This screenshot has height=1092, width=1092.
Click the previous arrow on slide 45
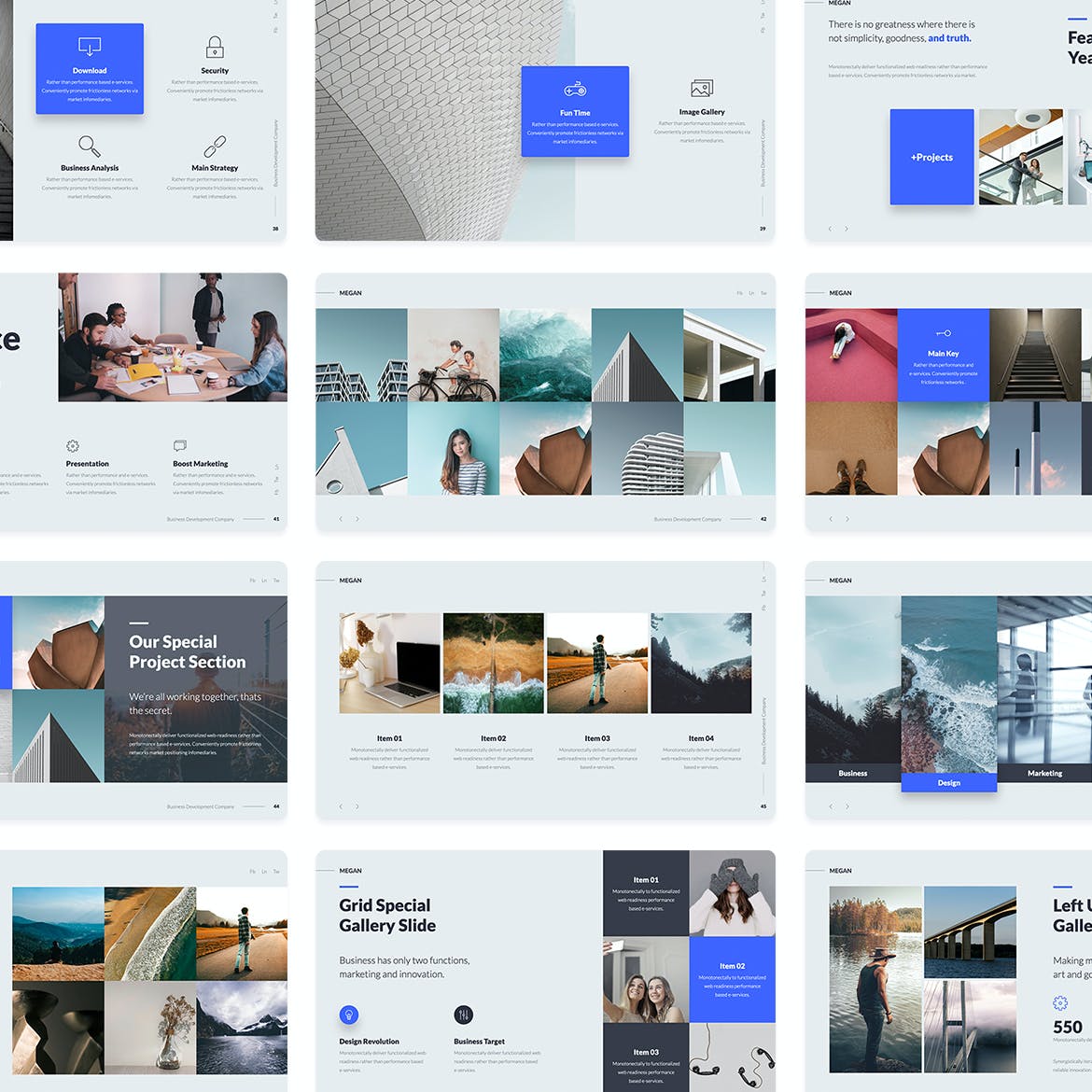tap(341, 806)
